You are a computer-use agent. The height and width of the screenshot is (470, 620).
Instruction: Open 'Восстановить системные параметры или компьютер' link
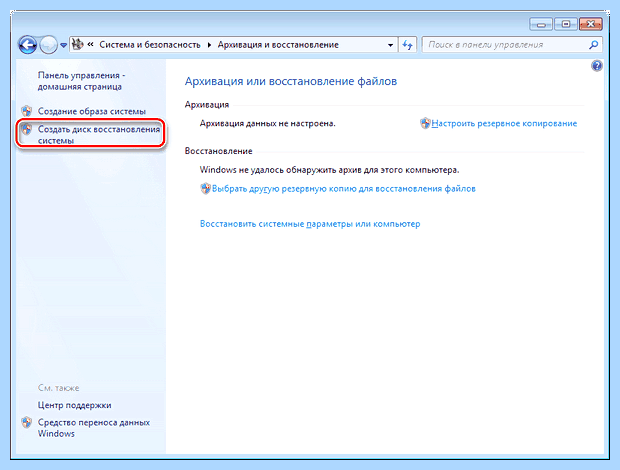pos(310,224)
